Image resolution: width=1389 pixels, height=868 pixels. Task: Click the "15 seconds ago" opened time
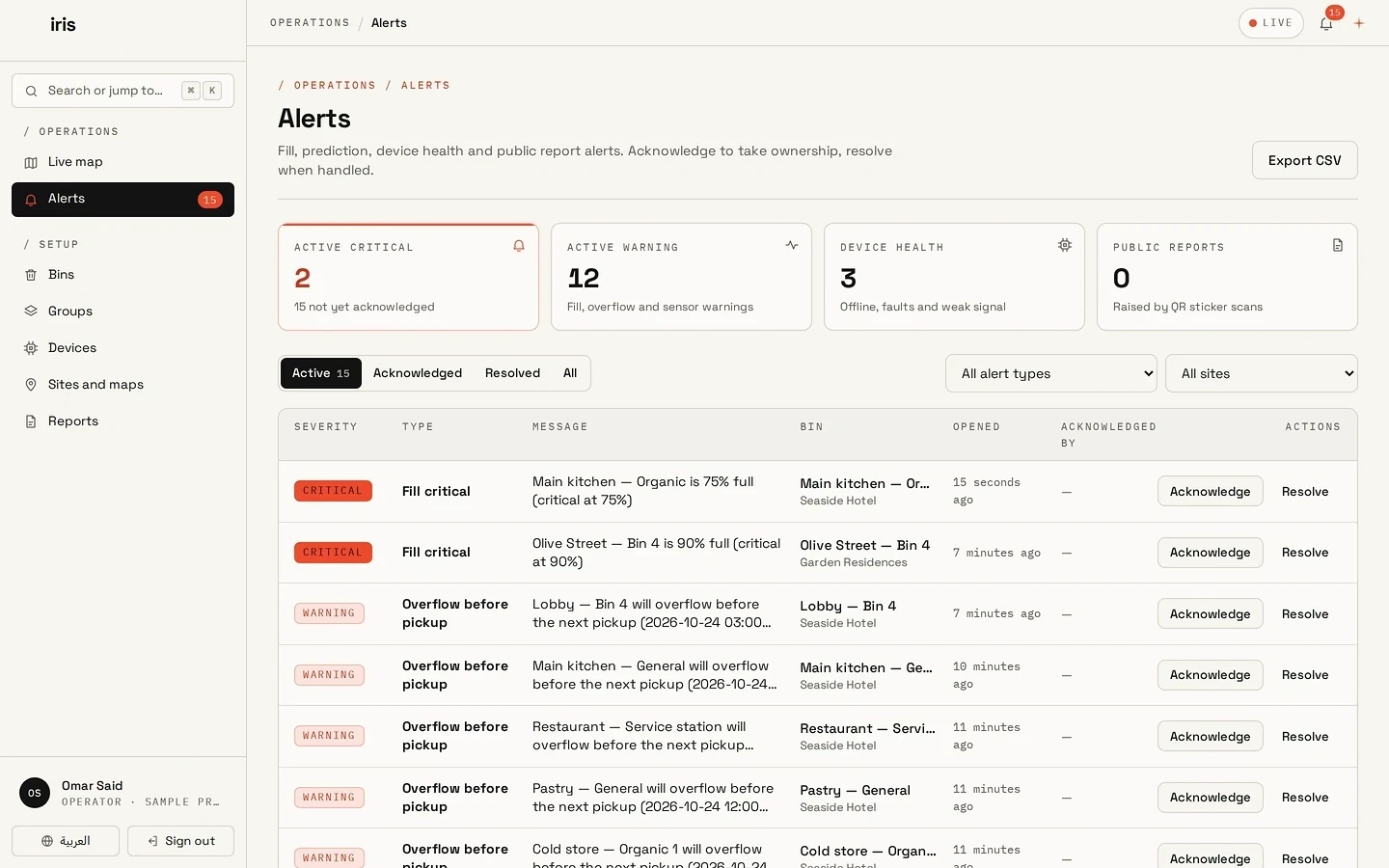point(986,491)
